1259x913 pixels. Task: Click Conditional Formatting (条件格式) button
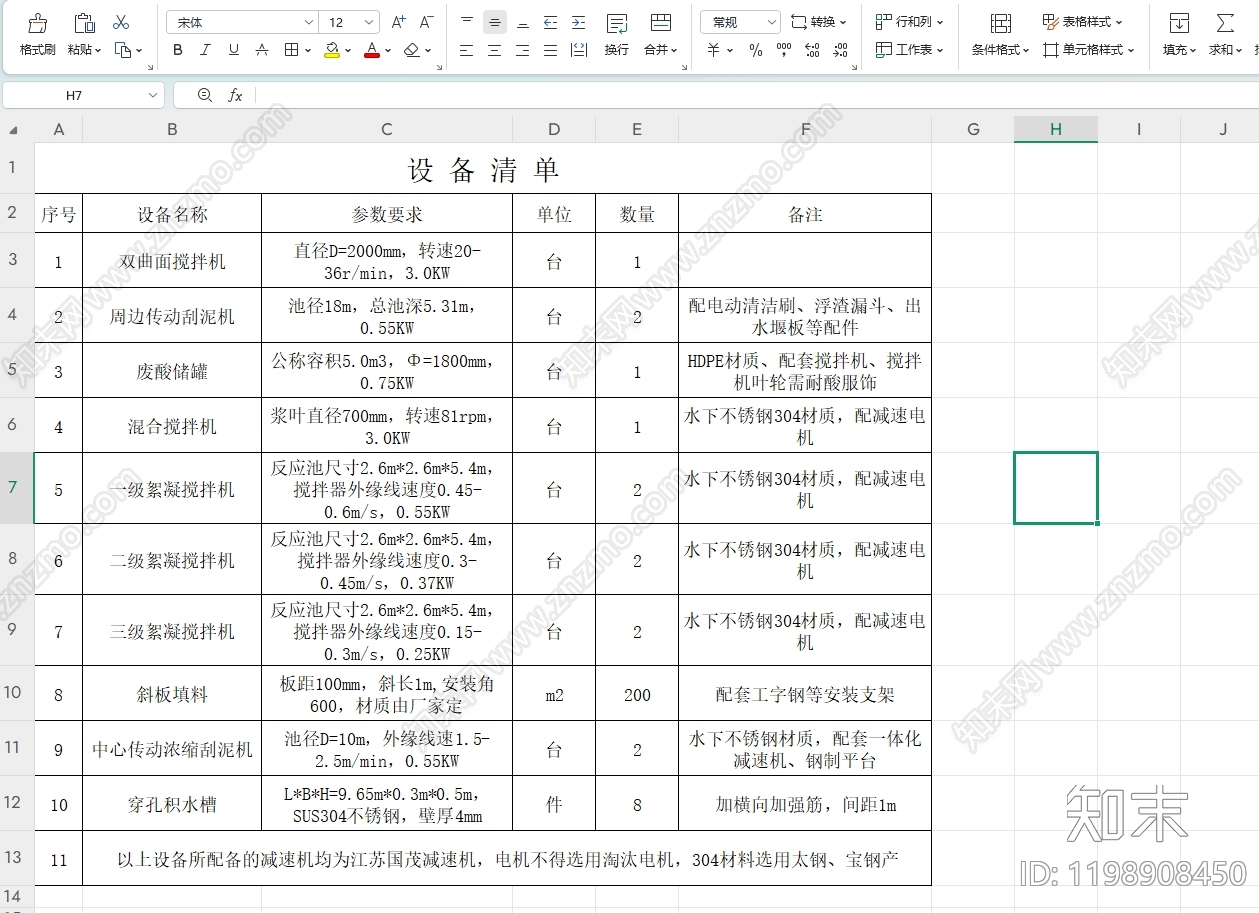point(1000,35)
